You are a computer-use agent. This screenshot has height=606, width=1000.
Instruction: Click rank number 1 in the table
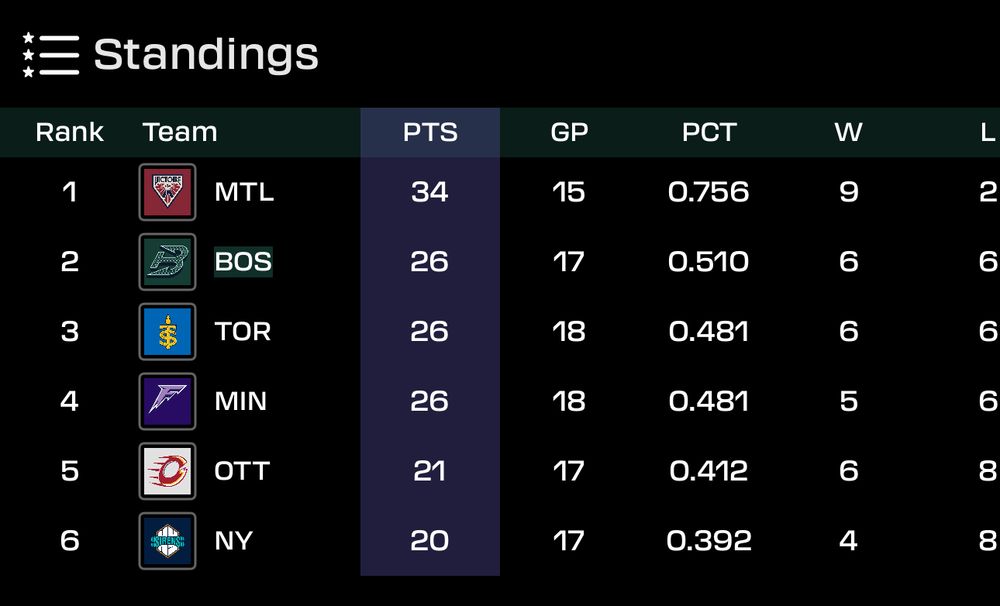coord(69,191)
